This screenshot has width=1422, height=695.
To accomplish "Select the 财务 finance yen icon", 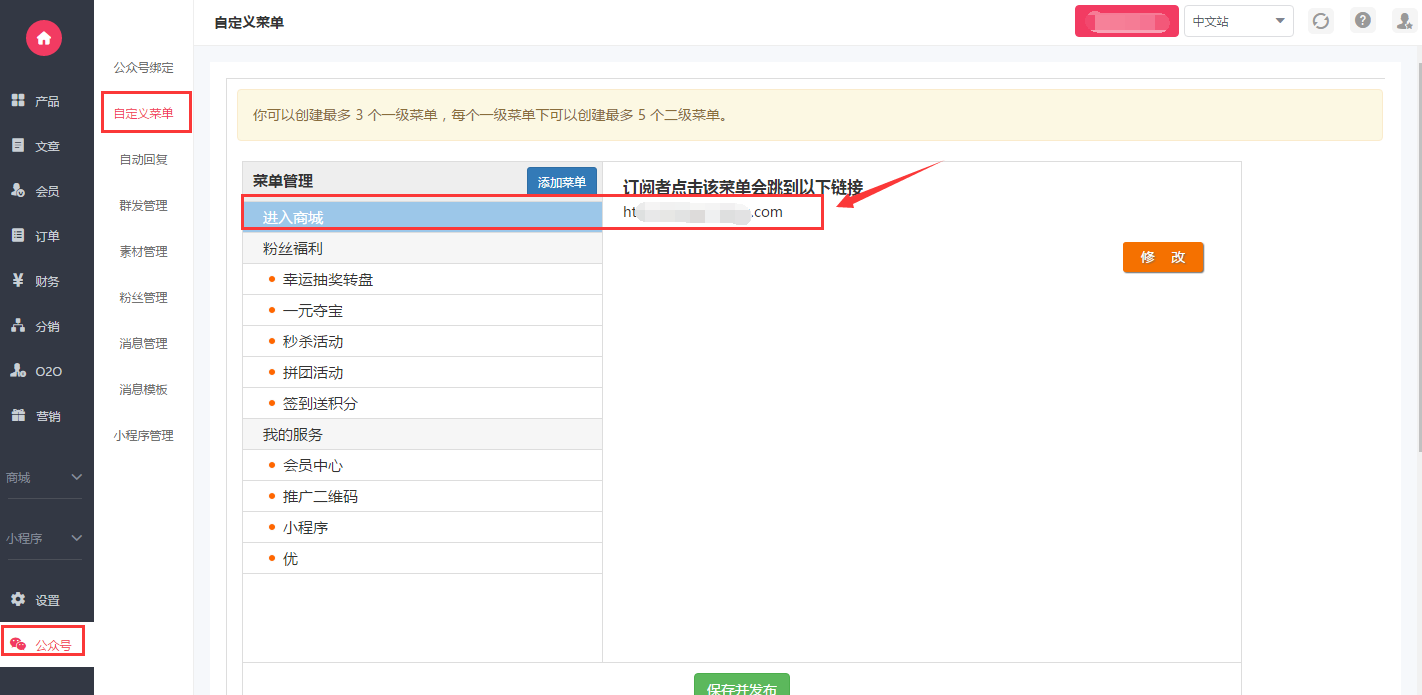I will point(18,281).
